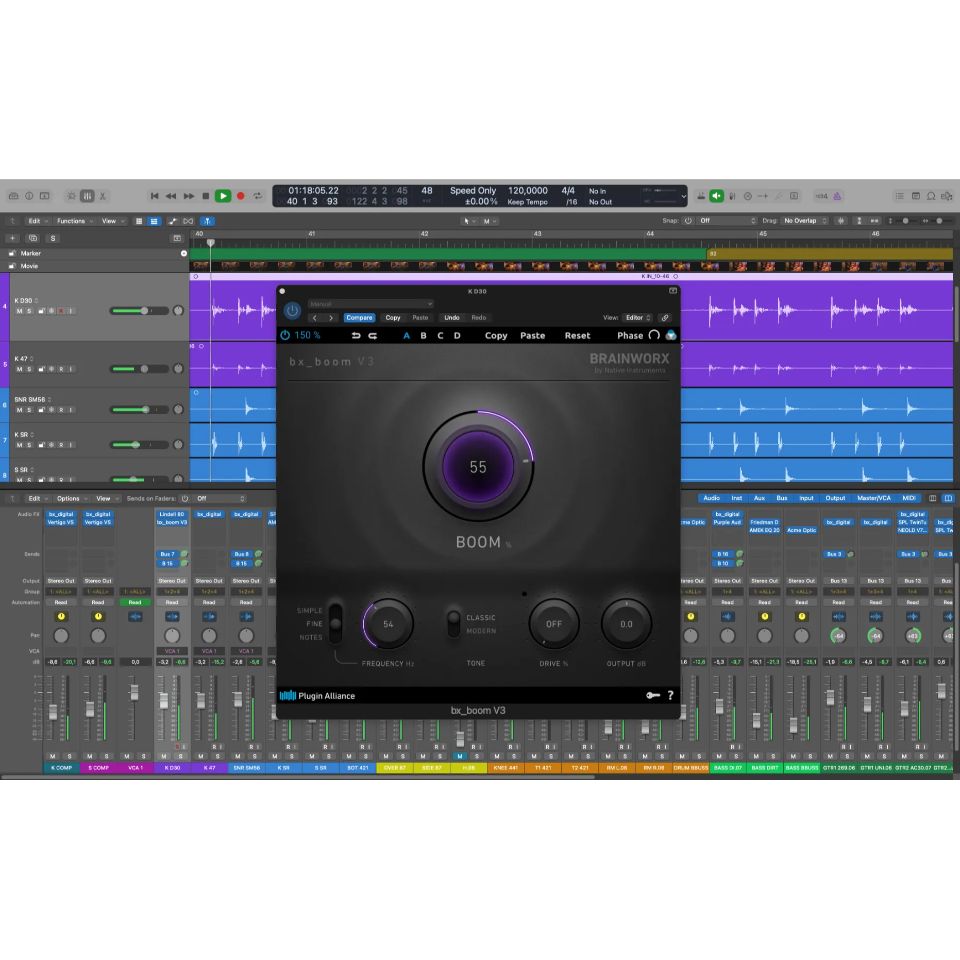Screen dimensions: 960x960
Task: Open the List Editors icon at top right
Action: tap(899, 196)
